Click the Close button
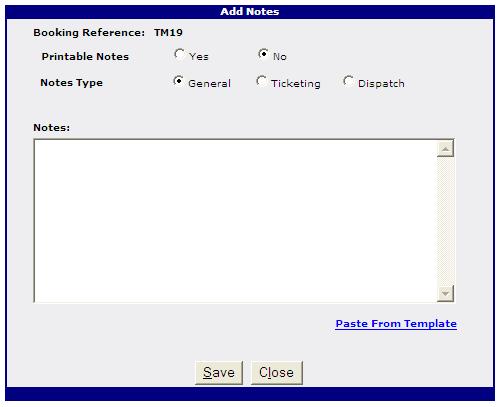Viewport: 501px width, 407px height. click(277, 373)
